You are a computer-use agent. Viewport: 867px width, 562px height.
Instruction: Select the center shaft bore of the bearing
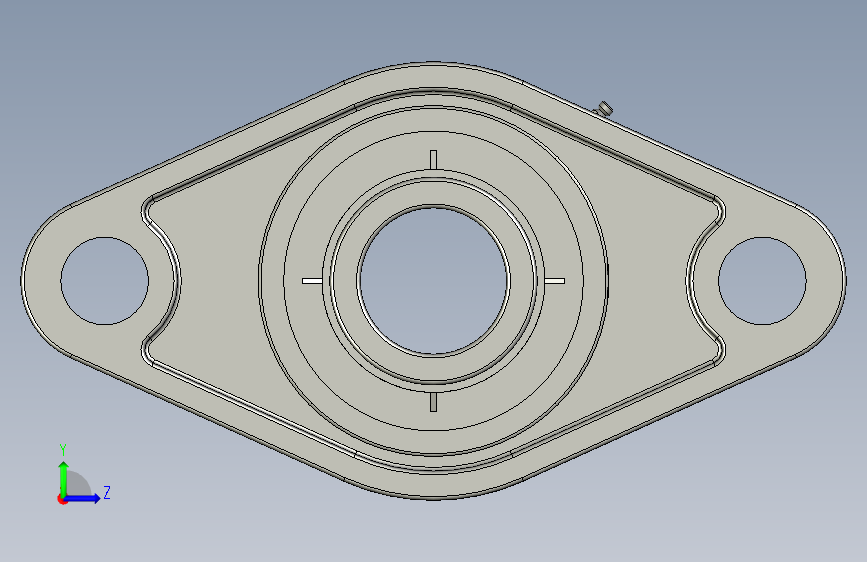tap(434, 280)
